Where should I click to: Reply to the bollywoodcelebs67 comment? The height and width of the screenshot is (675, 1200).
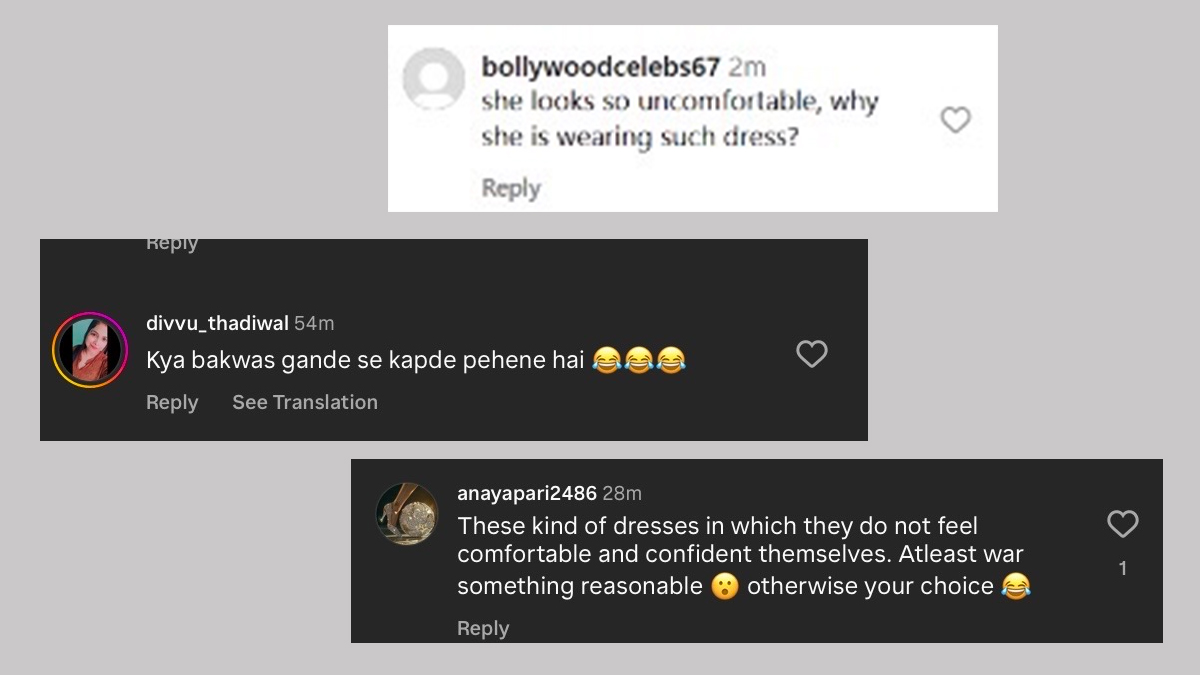510,188
